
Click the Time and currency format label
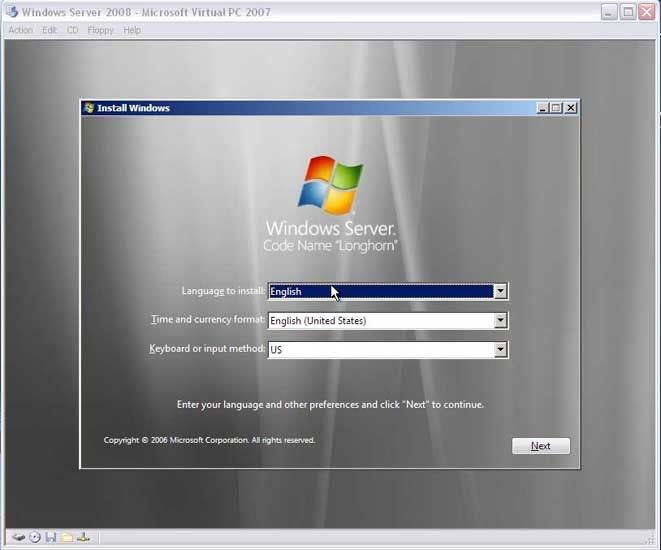(208, 319)
